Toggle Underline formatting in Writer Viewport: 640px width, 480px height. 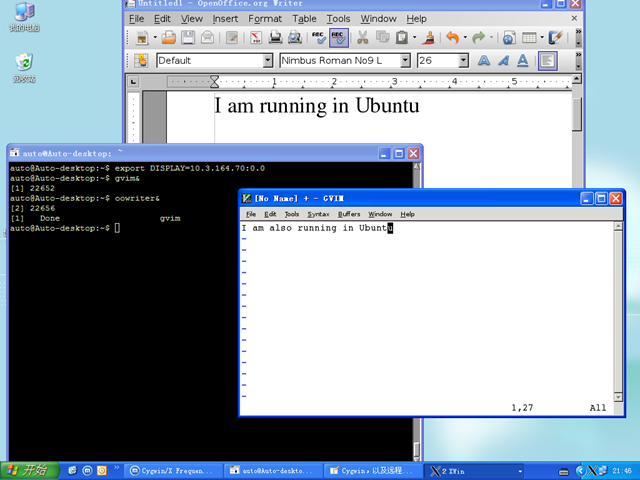[523, 61]
